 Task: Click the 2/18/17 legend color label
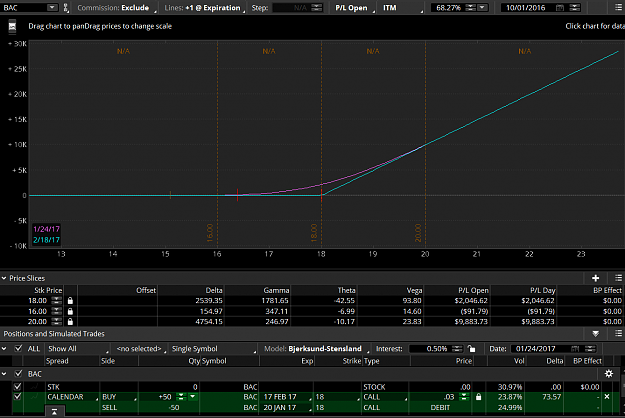point(46,240)
